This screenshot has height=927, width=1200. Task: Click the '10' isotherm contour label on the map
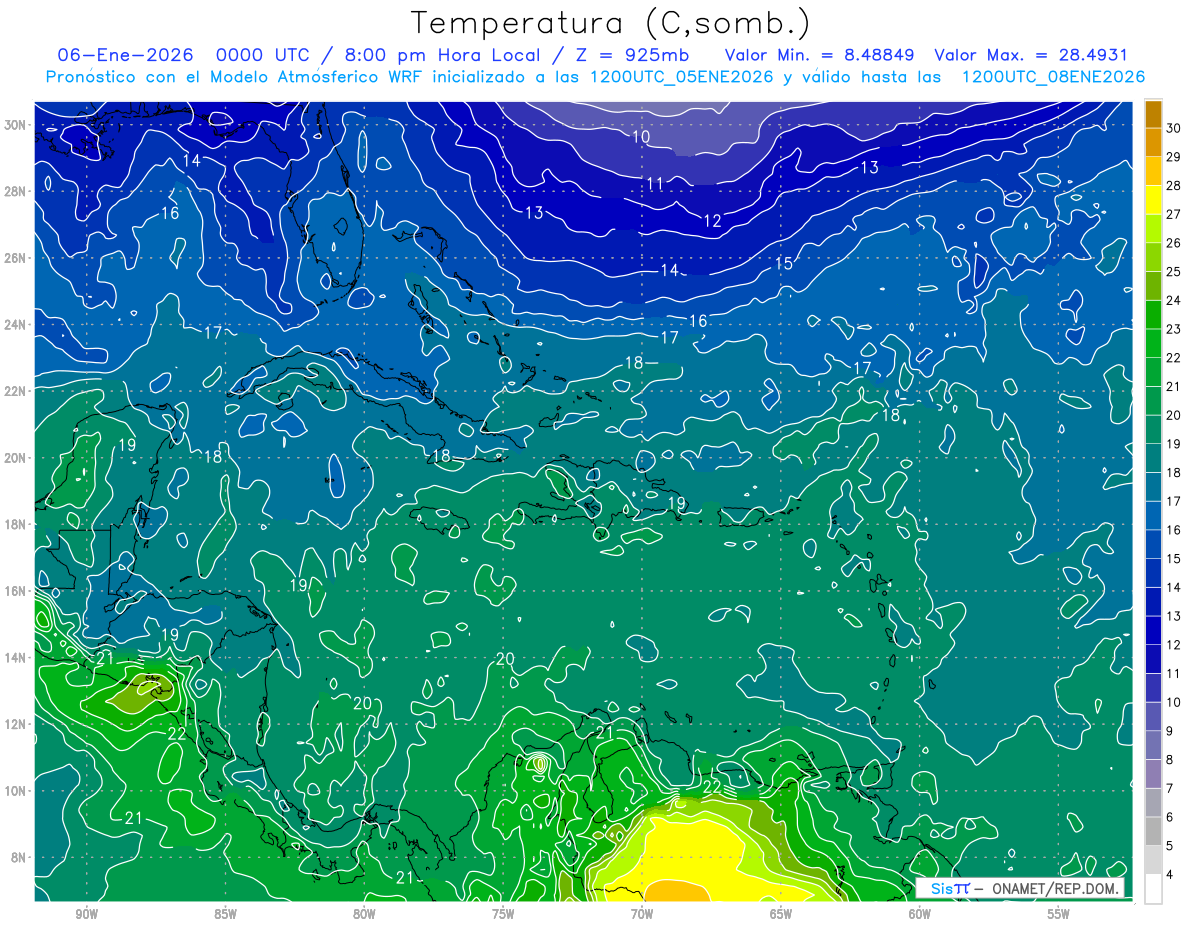tap(641, 136)
